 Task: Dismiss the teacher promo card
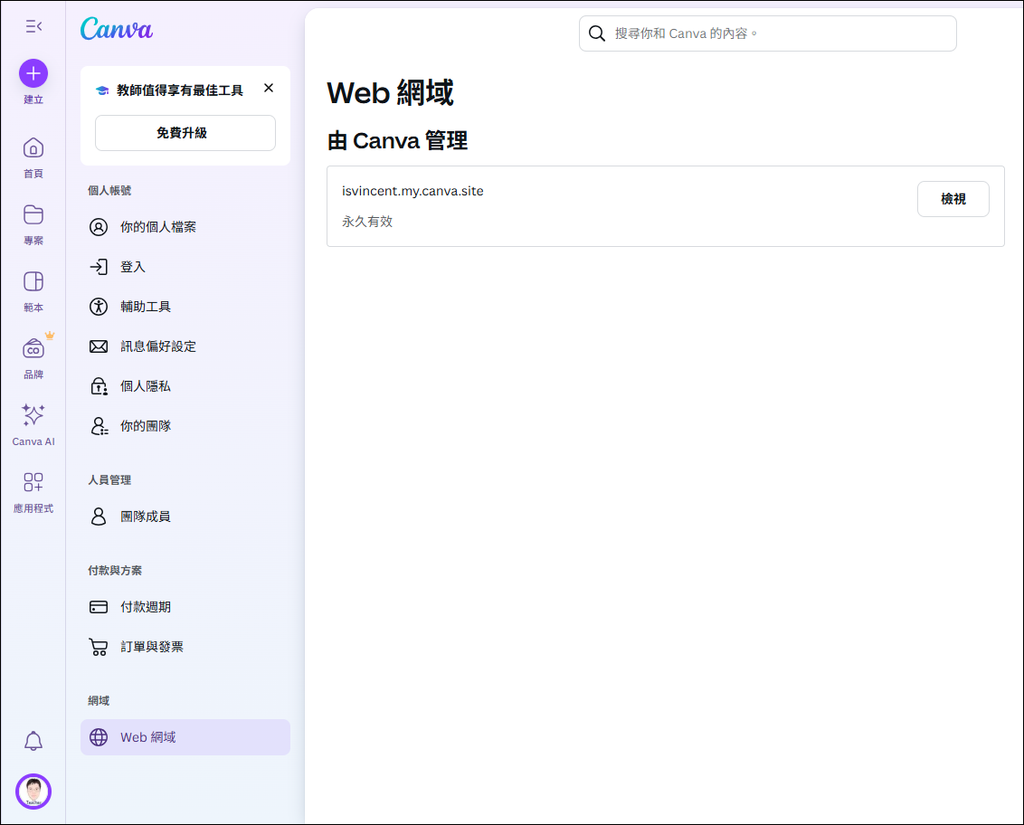(268, 88)
